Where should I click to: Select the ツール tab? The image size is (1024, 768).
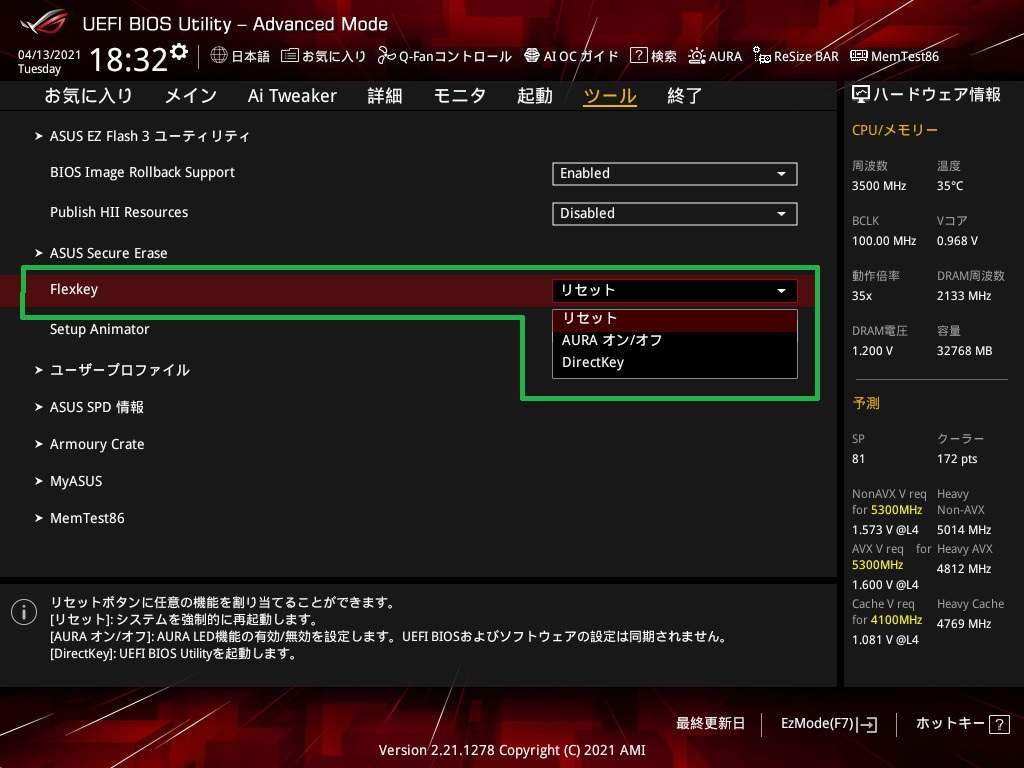click(x=610, y=96)
